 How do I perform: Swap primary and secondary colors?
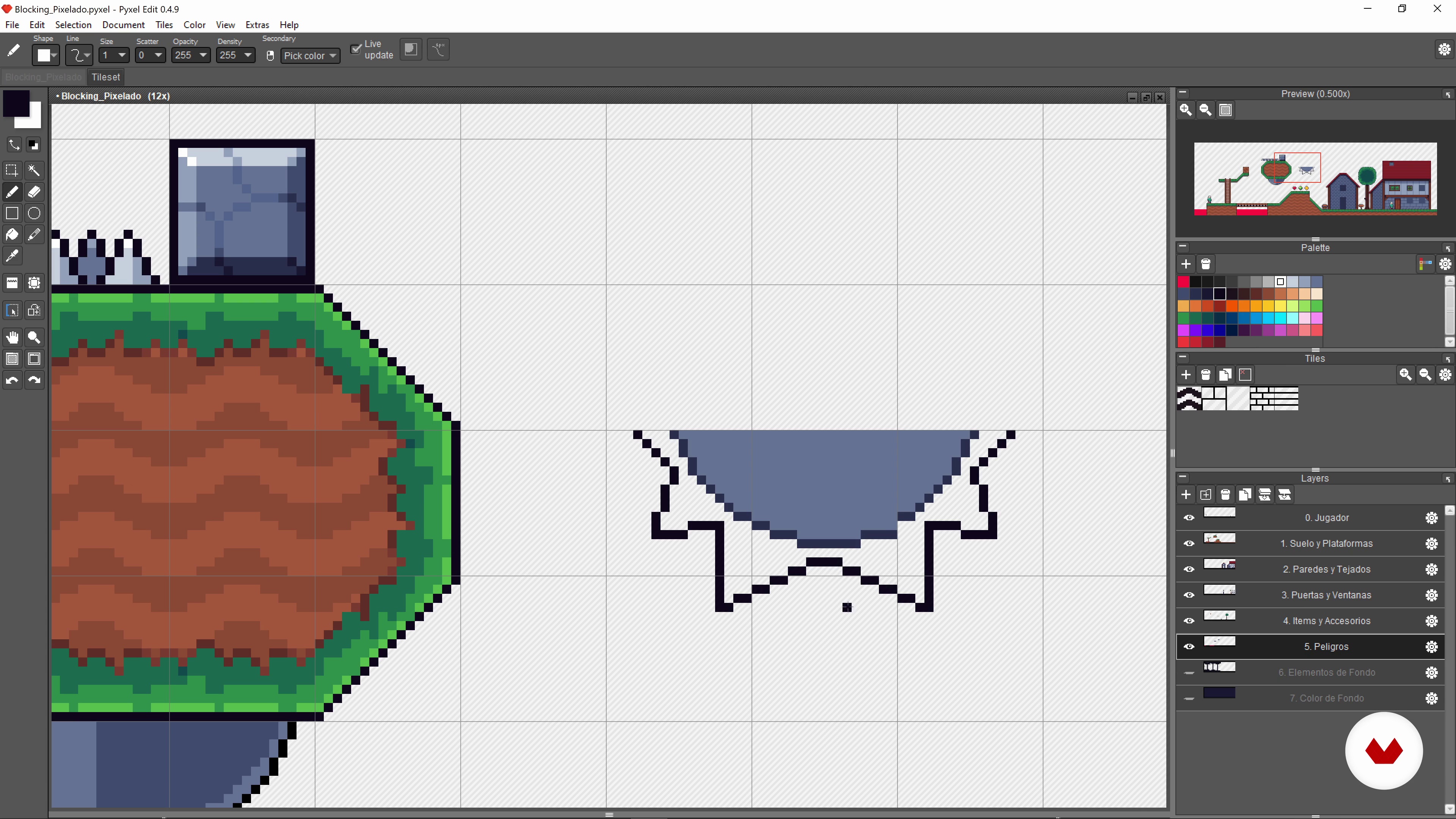tap(14, 145)
